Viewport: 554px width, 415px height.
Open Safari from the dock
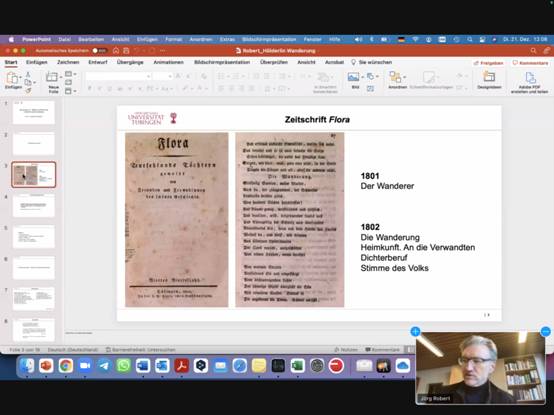point(240,366)
